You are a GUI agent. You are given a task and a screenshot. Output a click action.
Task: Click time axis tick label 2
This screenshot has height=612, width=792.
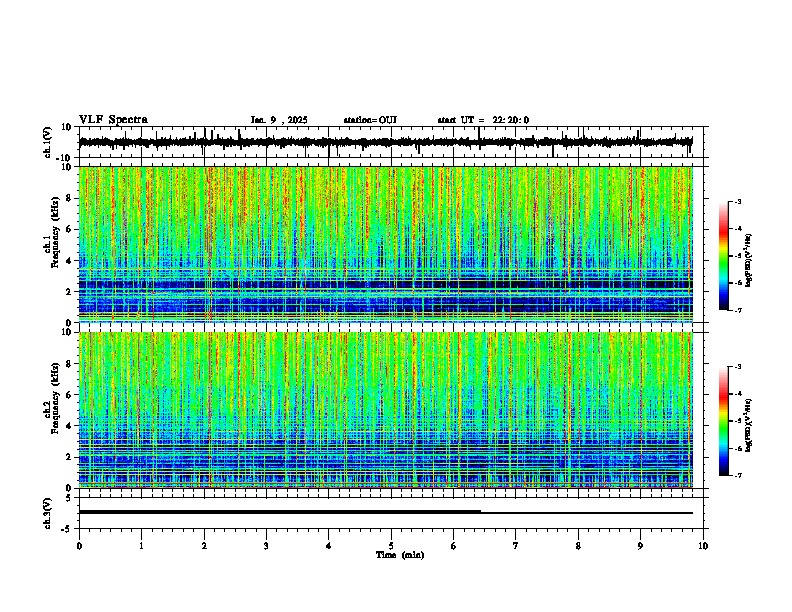[204, 546]
